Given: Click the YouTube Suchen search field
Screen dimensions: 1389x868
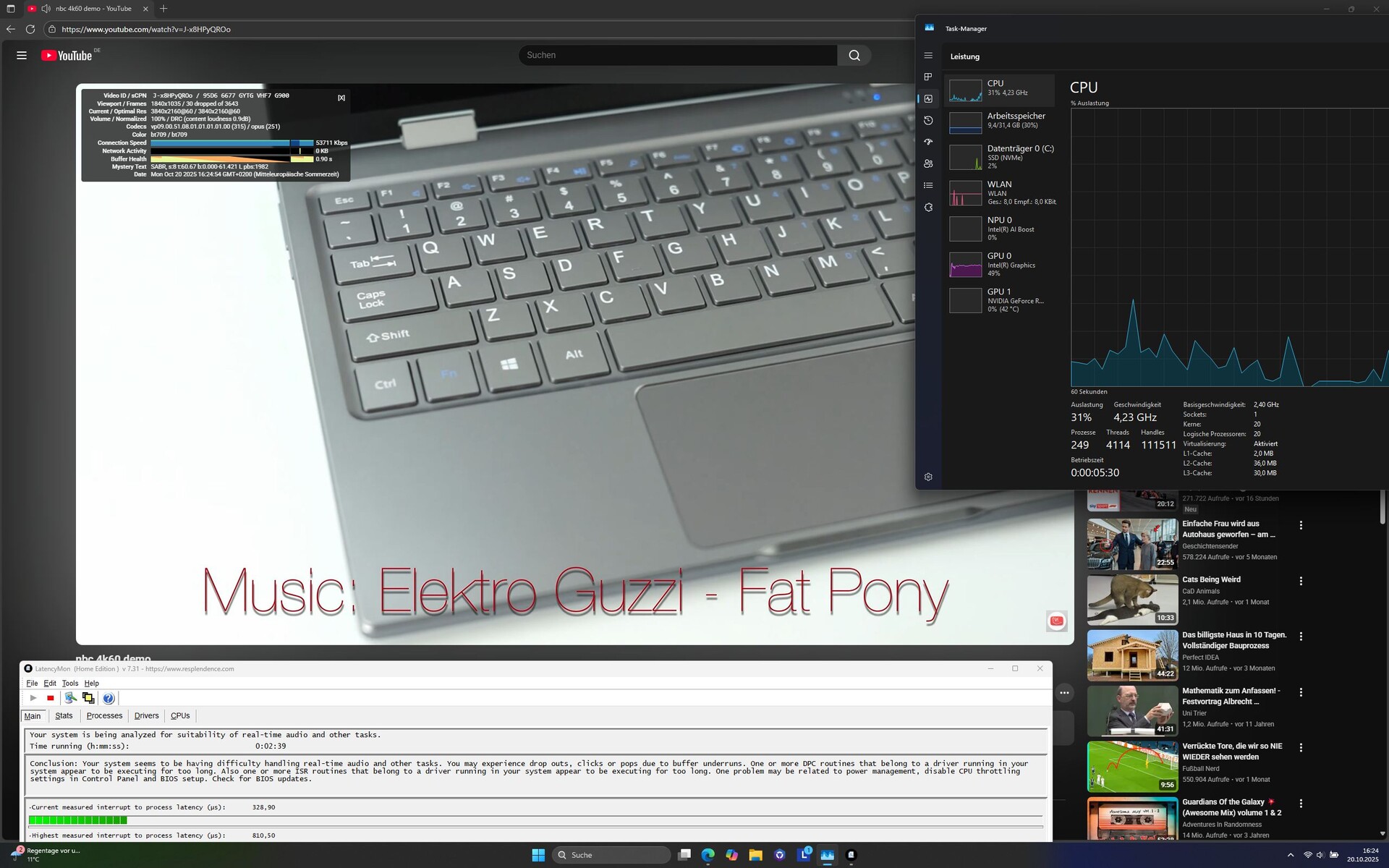Looking at the screenshot, I should [677, 56].
